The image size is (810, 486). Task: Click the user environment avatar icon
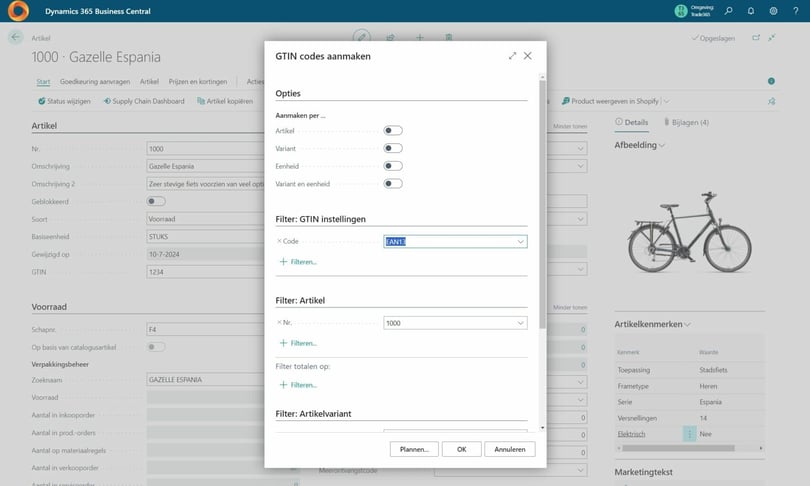point(681,11)
